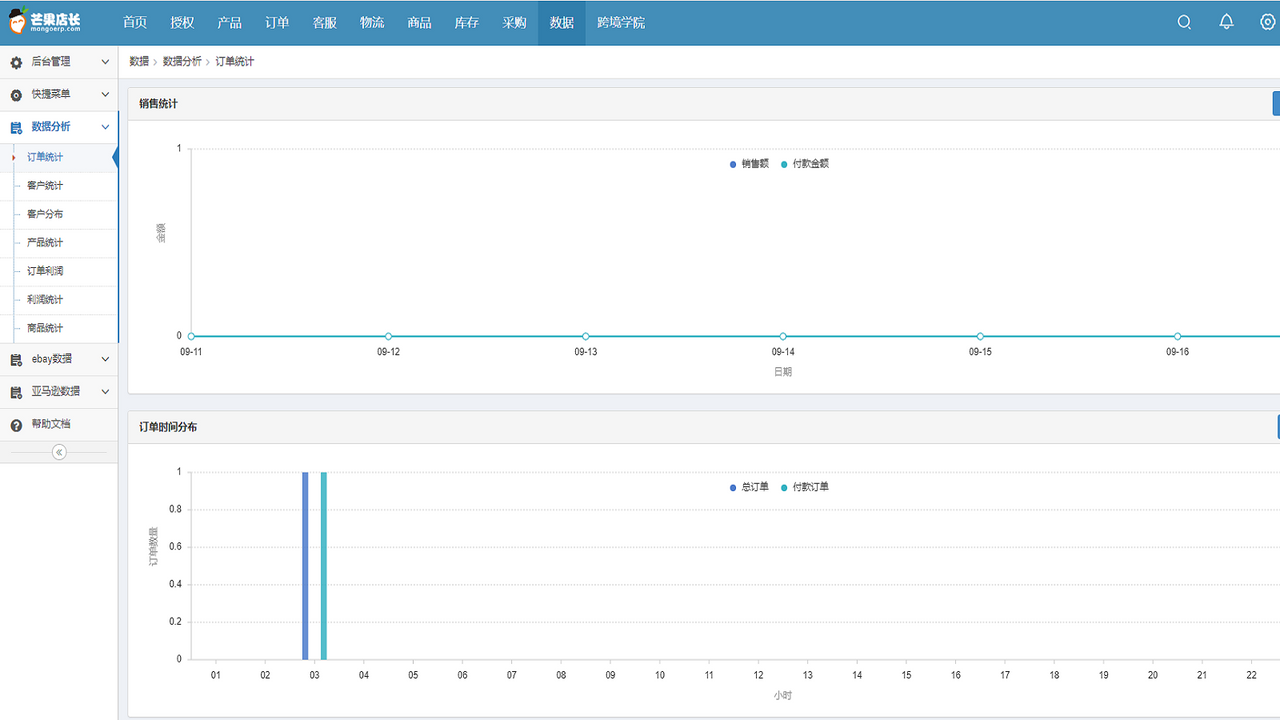Open the 跨境学院 top menu
The height and width of the screenshot is (720, 1280).
tap(621, 22)
